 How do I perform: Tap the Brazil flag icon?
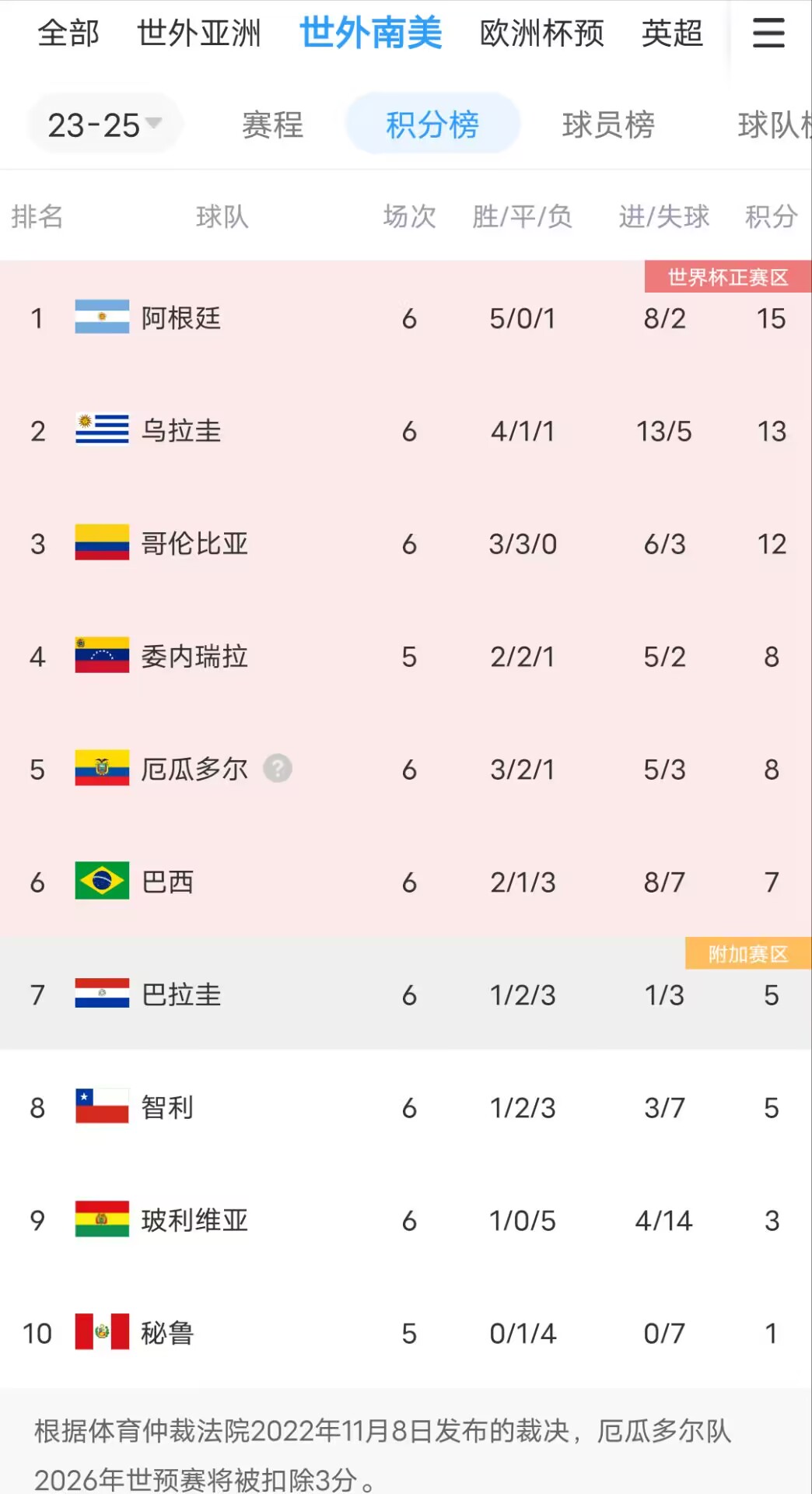pyautogui.click(x=102, y=882)
